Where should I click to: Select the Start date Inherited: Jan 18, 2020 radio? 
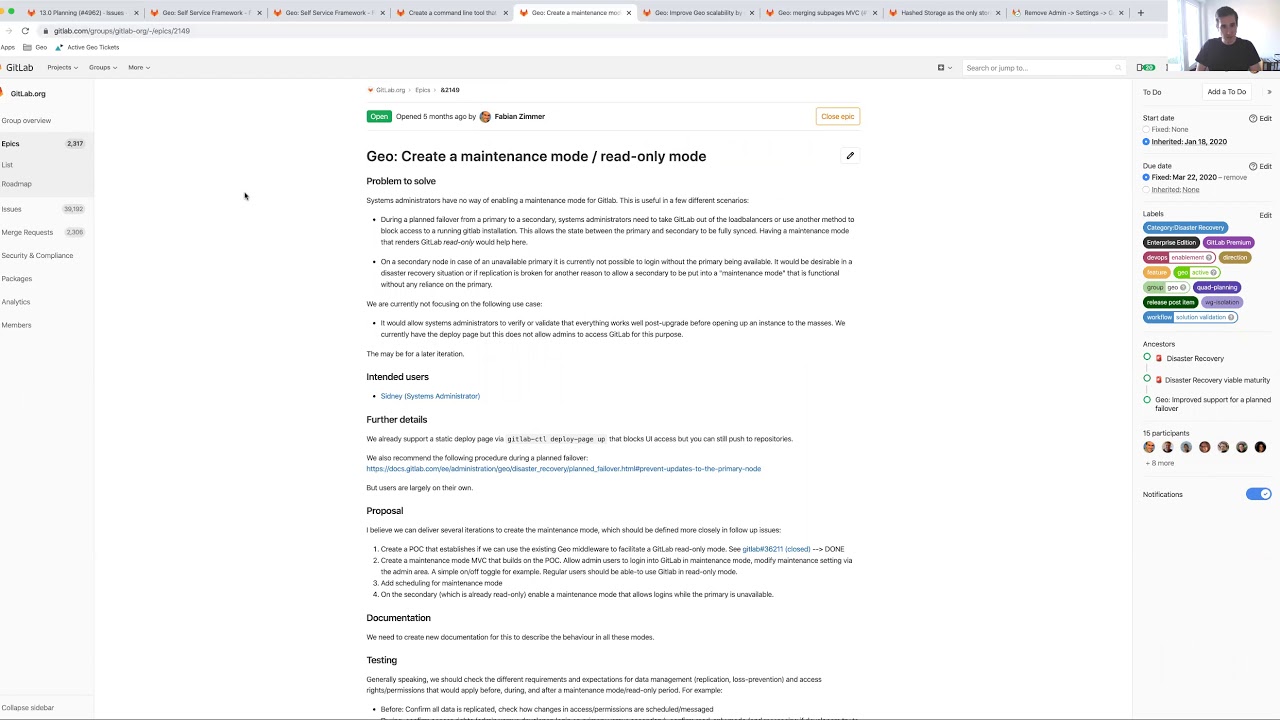point(1146,142)
